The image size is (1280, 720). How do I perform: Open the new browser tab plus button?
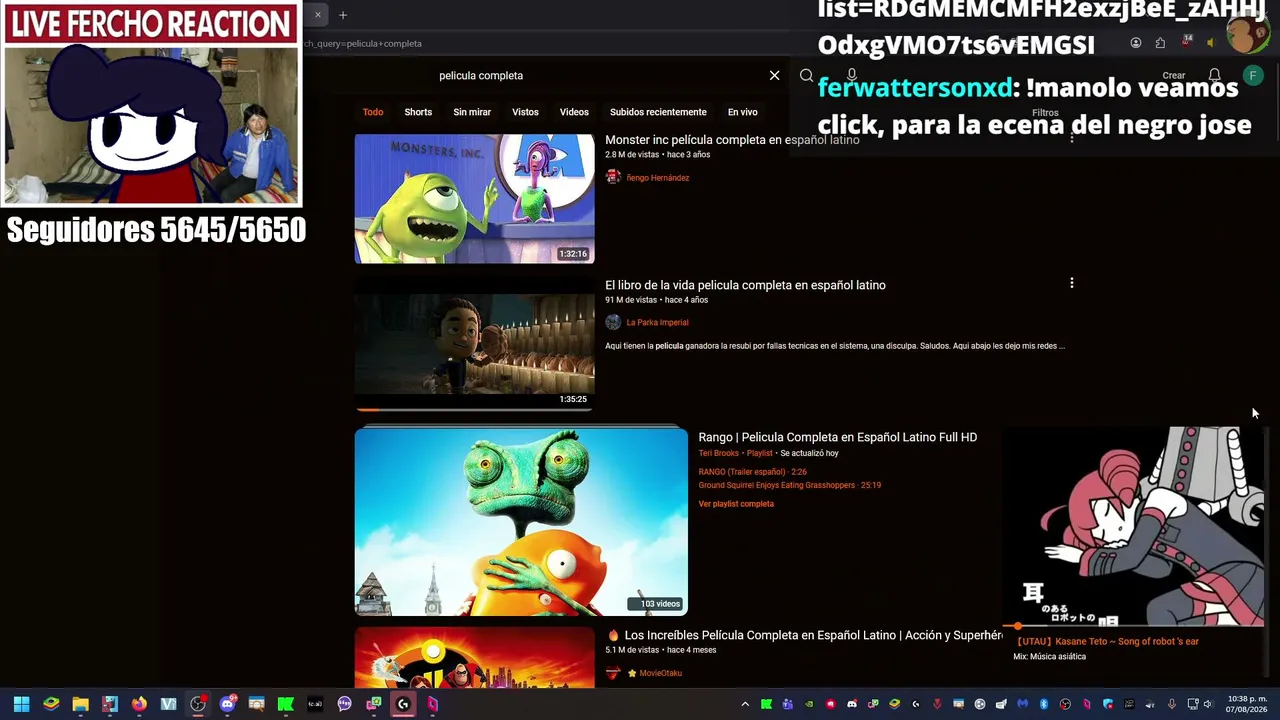342,15
